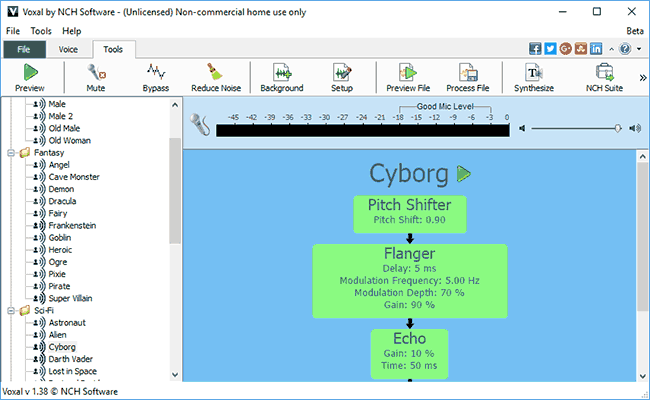The width and height of the screenshot is (650, 400).
Task: Select the Astronaut voice
Action: click(67, 323)
